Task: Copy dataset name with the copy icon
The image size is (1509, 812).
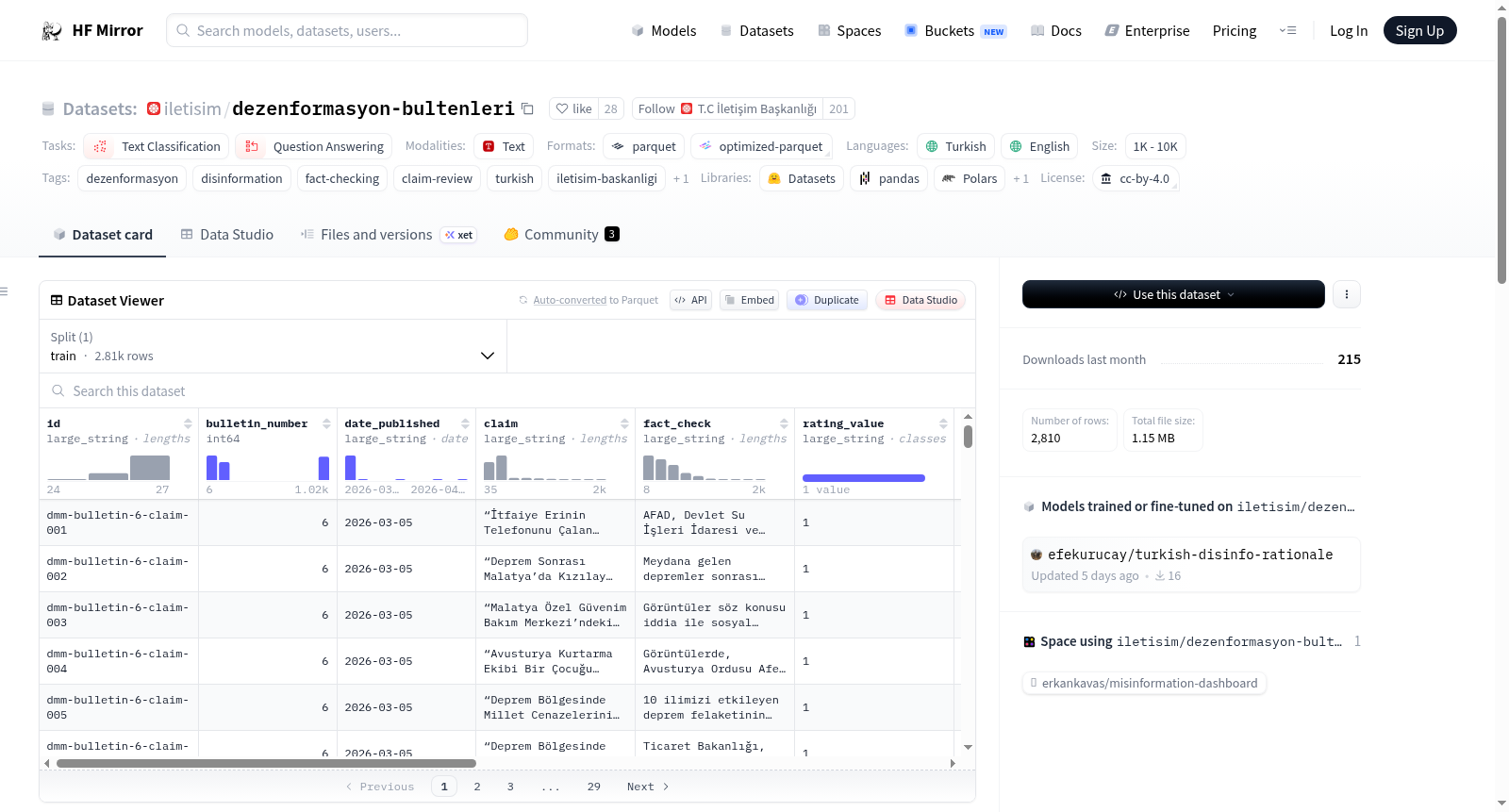Action: tap(528, 108)
